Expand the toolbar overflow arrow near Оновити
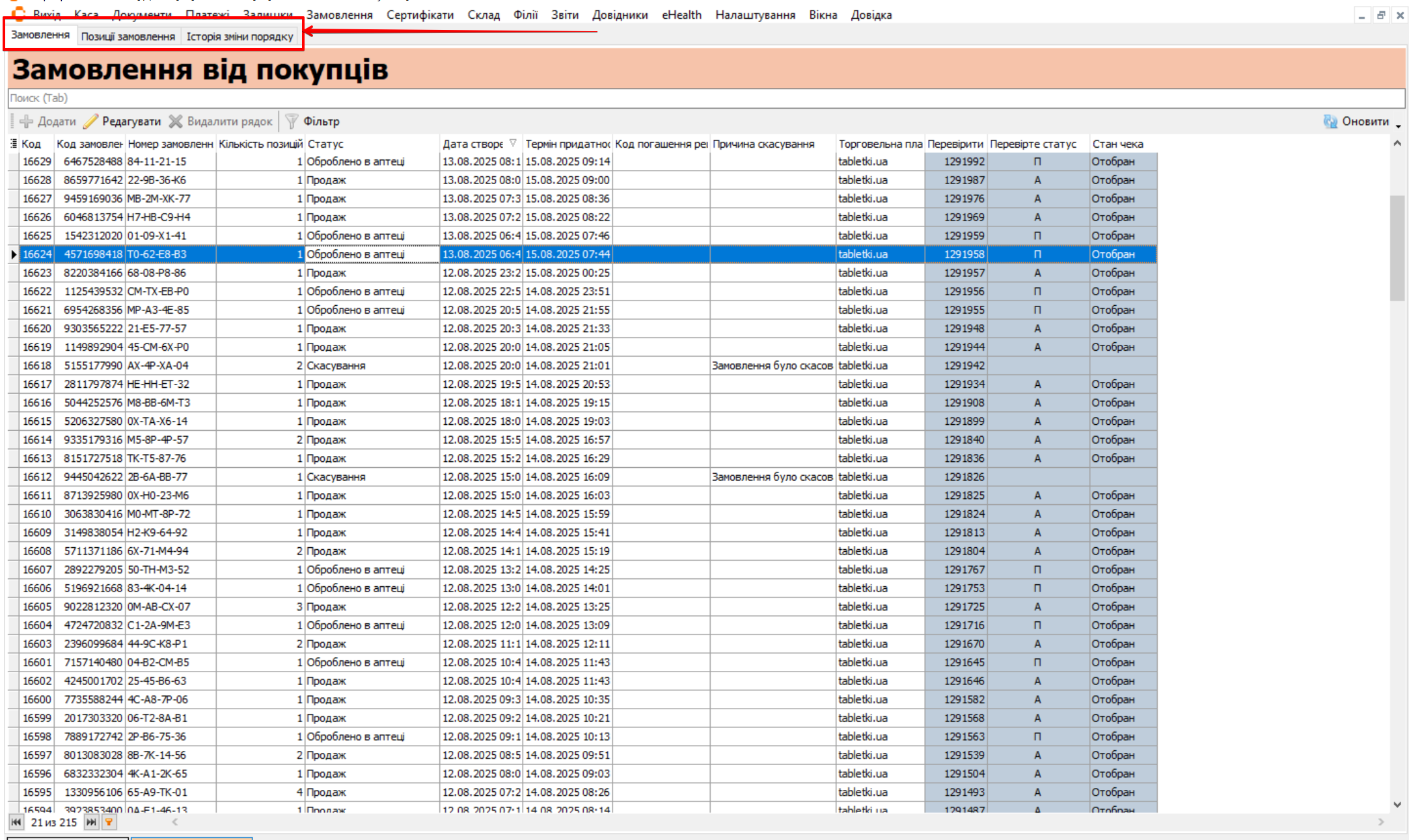Viewport: 1409px width, 840px height. [1398, 126]
